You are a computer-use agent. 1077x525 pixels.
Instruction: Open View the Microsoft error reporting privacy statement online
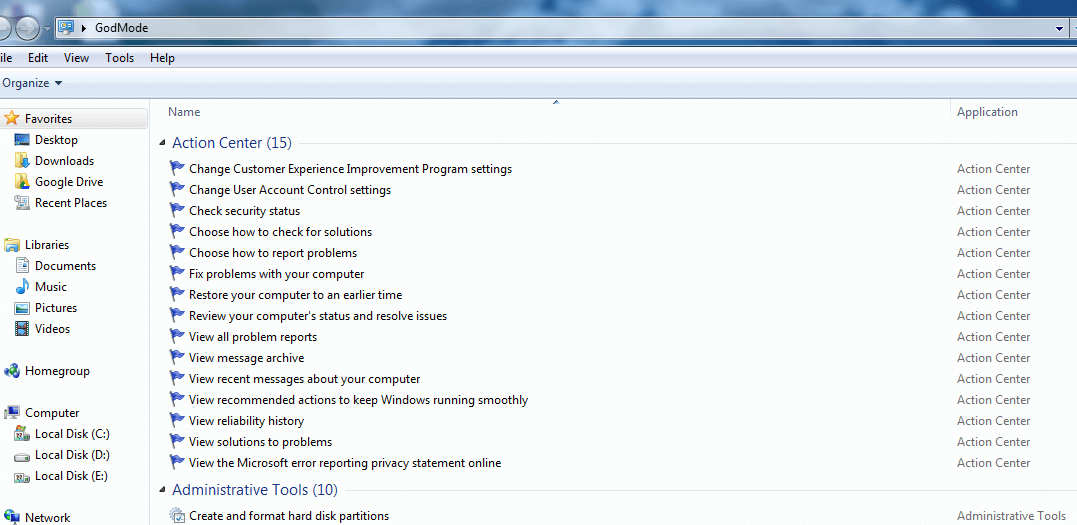point(345,463)
